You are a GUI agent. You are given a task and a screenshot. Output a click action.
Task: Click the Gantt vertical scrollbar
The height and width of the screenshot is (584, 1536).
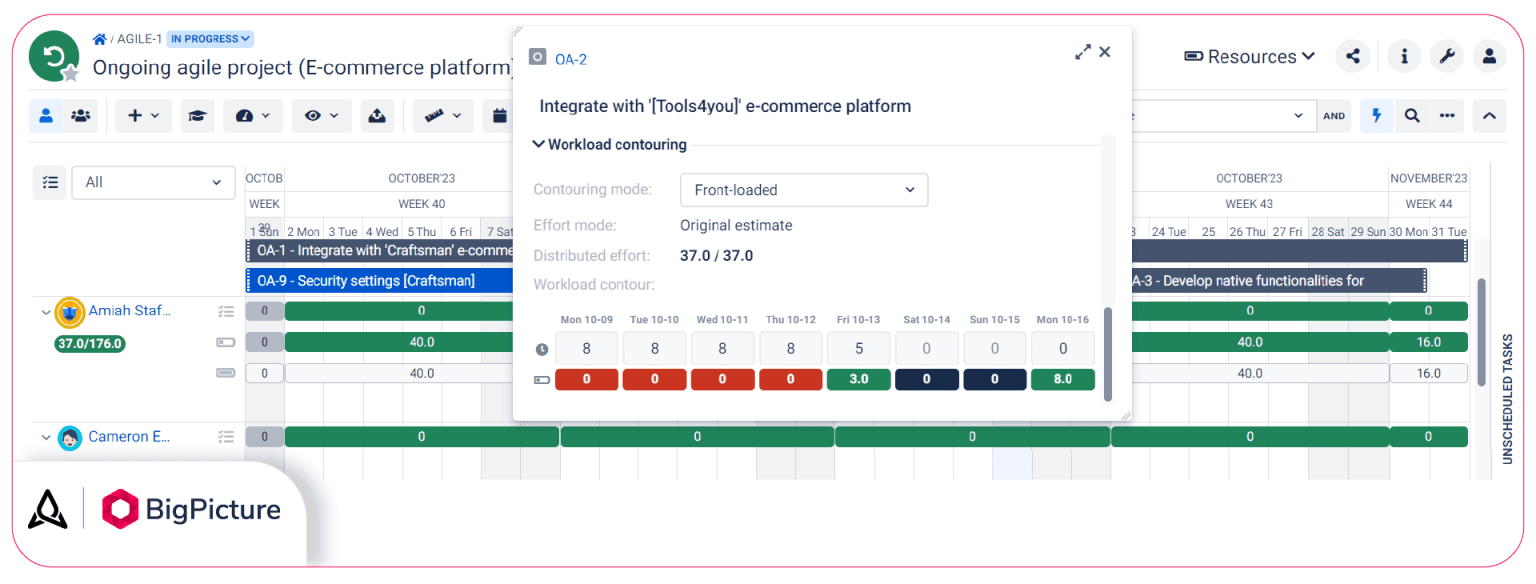tap(1482, 332)
